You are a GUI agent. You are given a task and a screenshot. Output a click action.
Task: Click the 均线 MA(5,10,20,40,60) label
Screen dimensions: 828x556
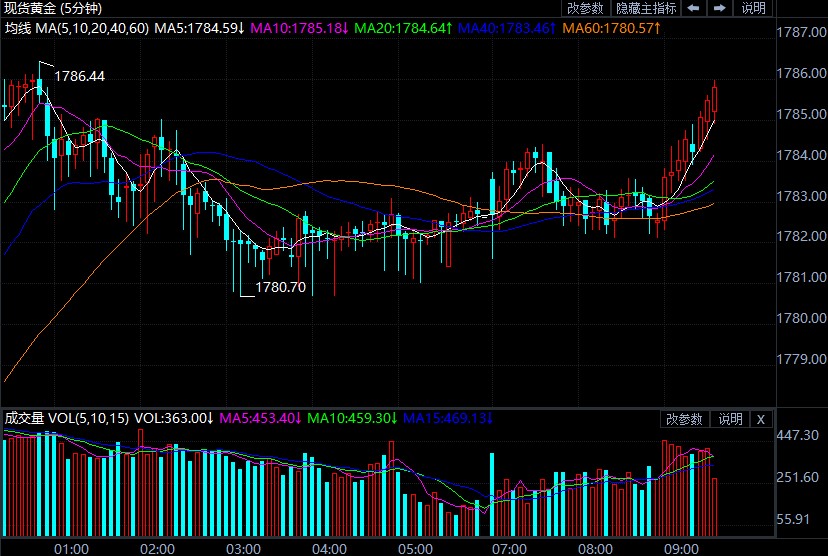tap(77, 28)
